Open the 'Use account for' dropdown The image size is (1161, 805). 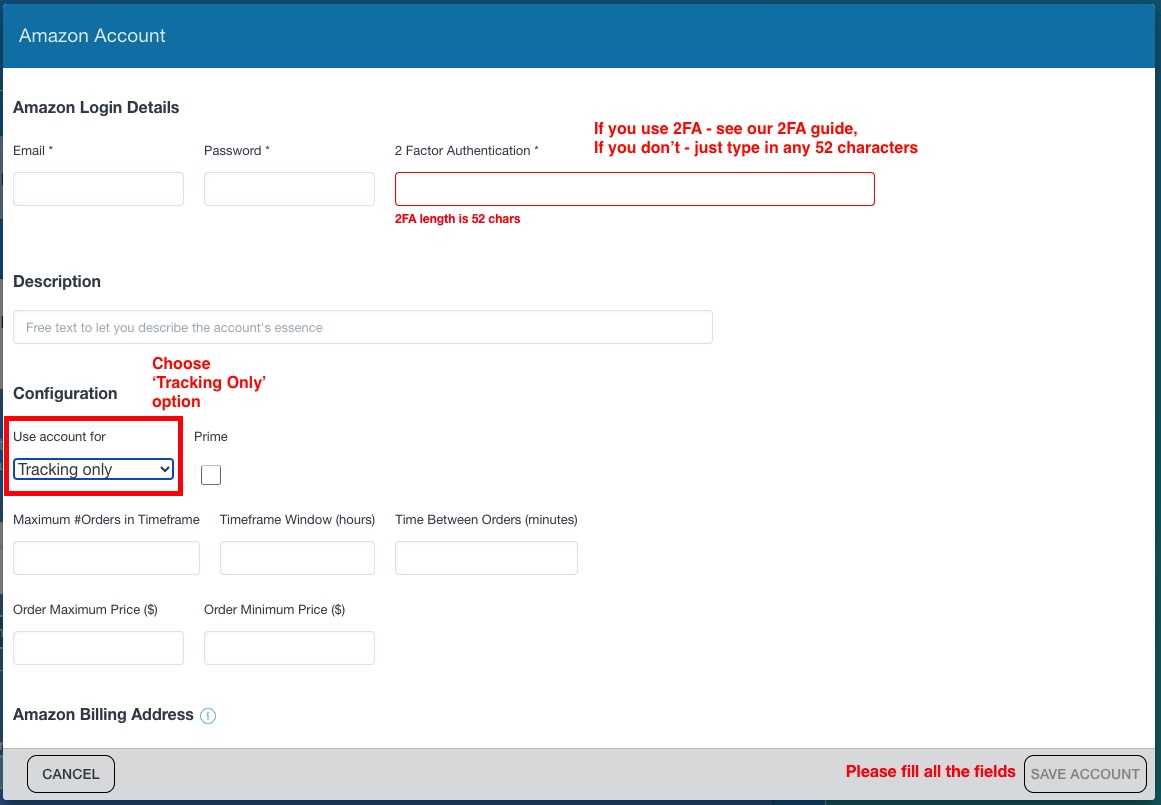tap(94, 469)
